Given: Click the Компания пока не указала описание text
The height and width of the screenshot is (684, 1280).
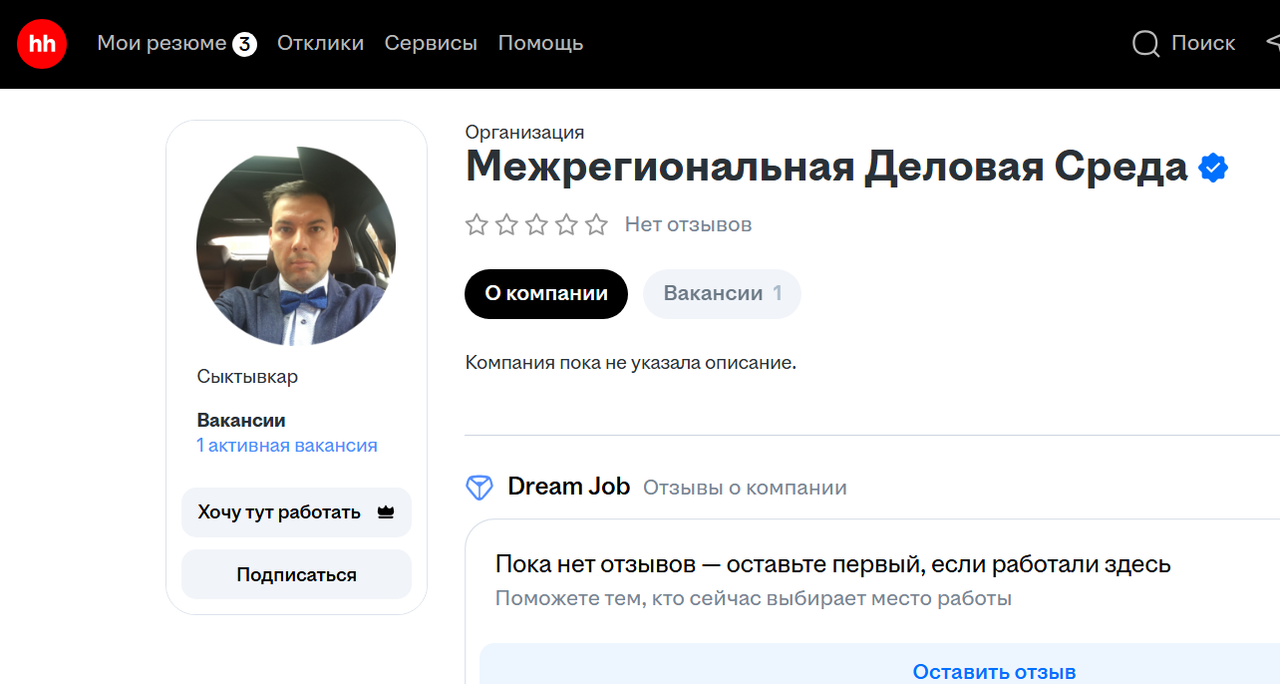Looking at the screenshot, I should (x=631, y=362).
